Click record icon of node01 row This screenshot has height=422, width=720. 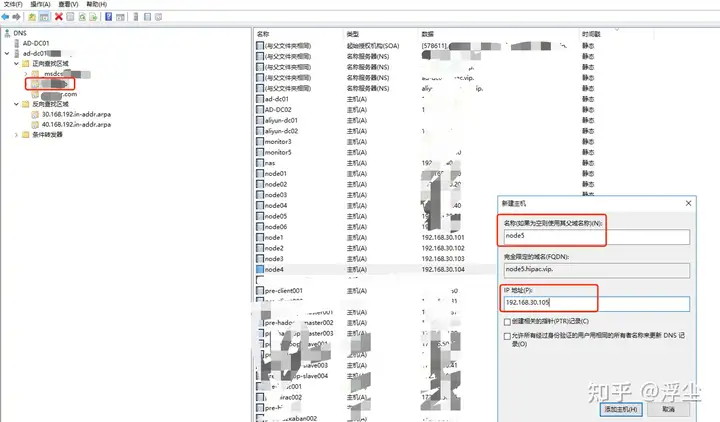[260, 174]
